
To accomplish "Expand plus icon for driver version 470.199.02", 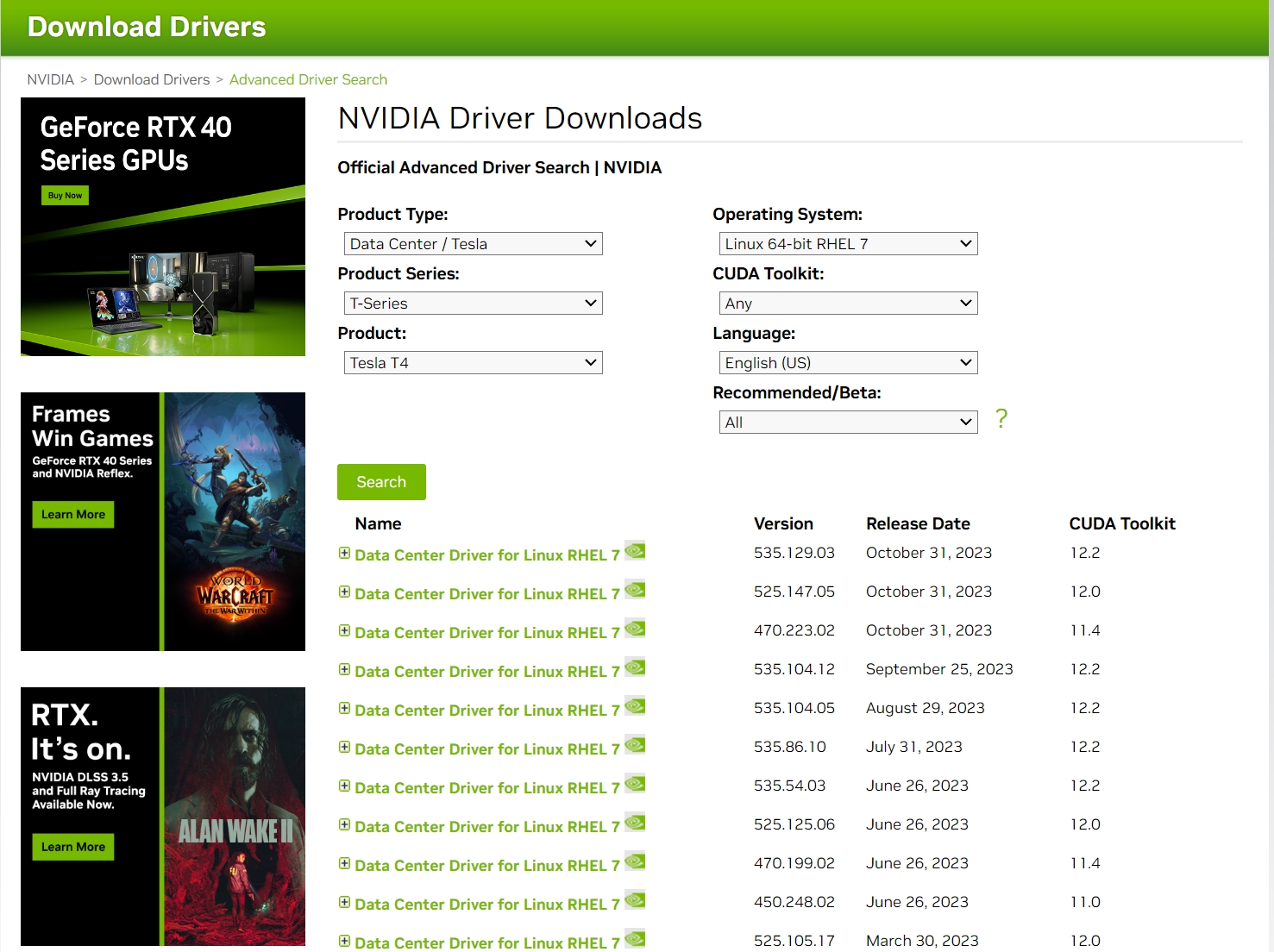I will [x=344, y=864].
